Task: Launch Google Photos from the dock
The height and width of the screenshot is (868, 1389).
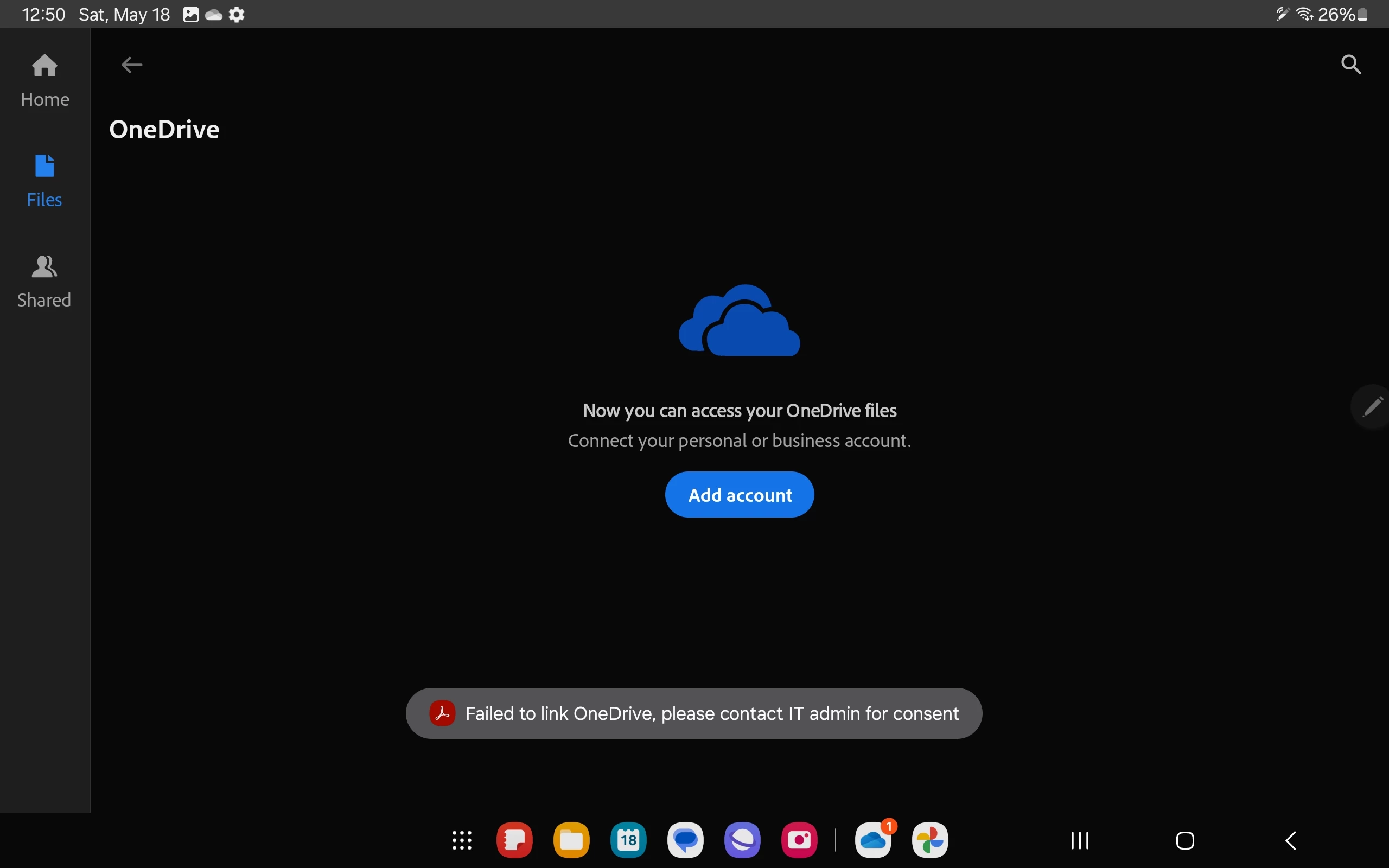Action: tap(930, 840)
